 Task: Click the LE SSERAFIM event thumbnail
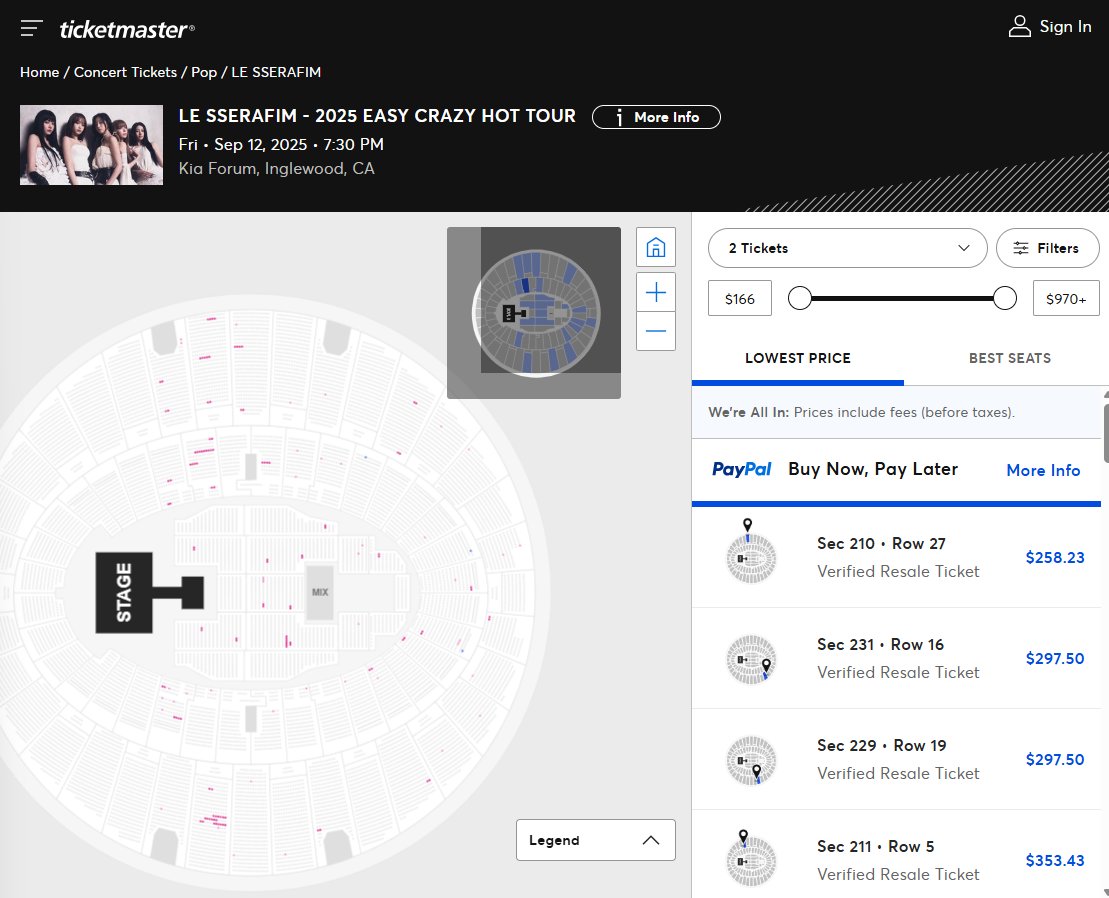tap(91, 145)
